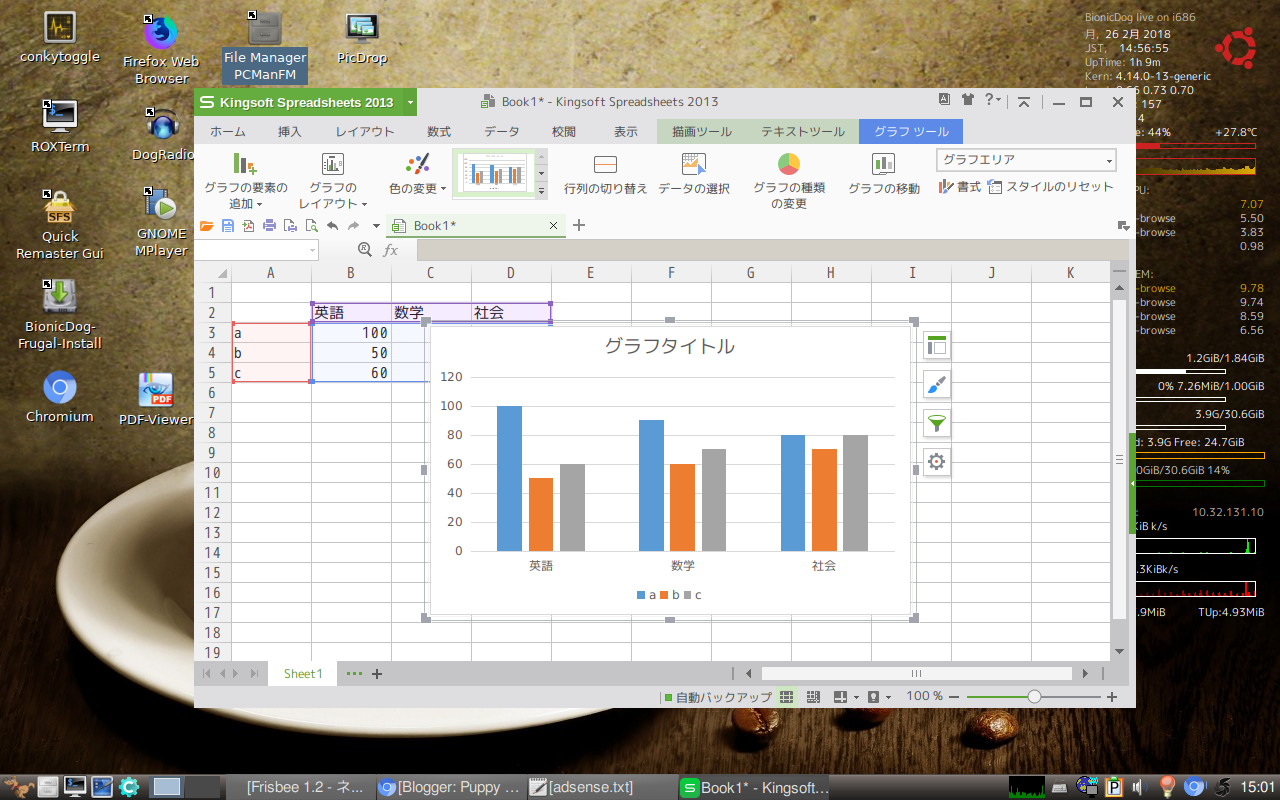Open the help menu dropdown
Viewport: 1280px width, 800px height.
pyautogui.click(x=992, y=100)
